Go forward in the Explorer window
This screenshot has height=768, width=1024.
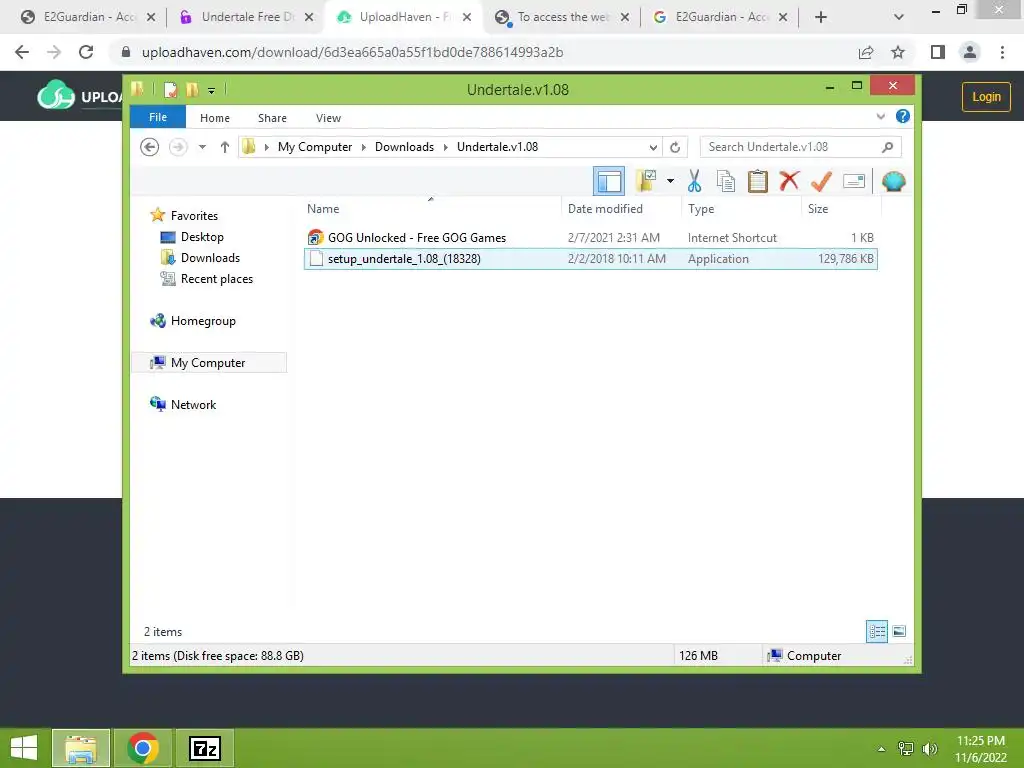(x=178, y=147)
